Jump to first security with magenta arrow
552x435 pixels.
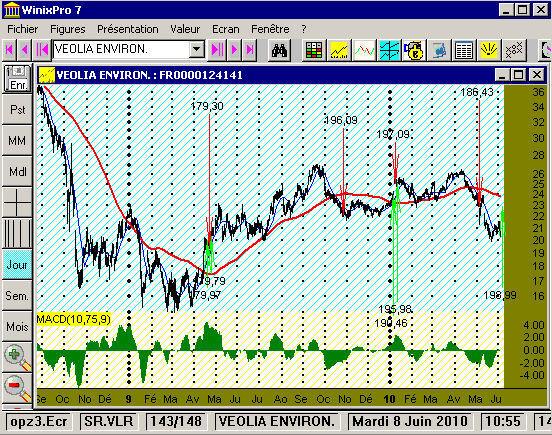coord(10,50)
